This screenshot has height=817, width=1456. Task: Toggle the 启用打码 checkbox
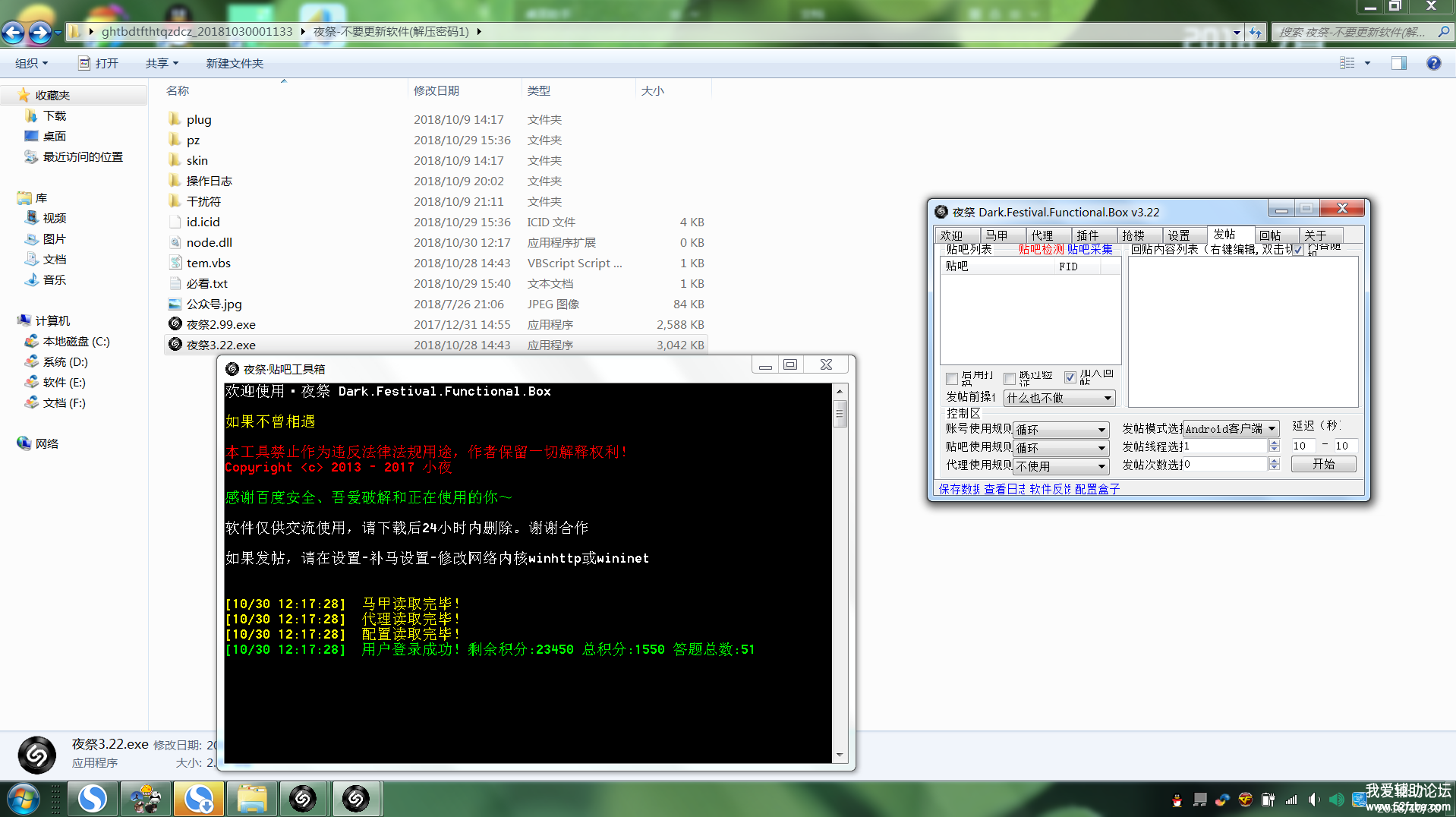tap(951, 378)
